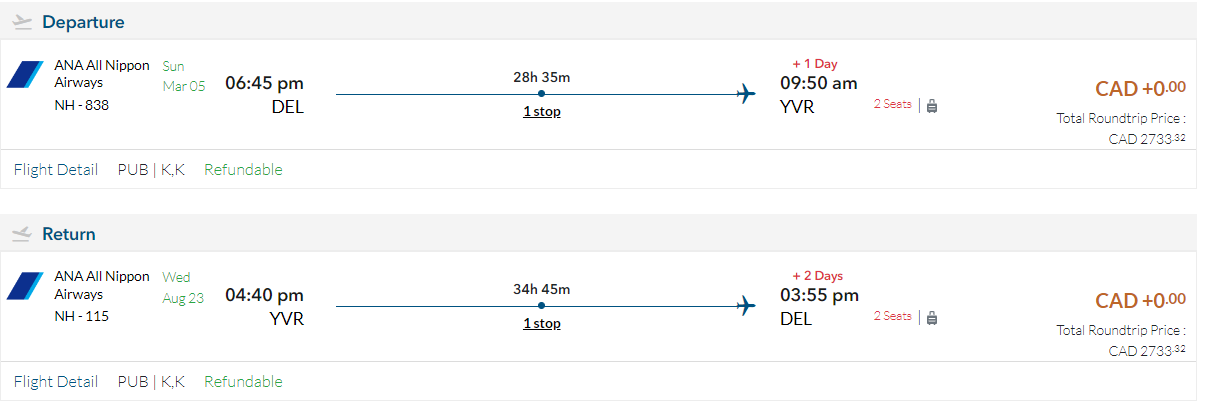Expand the 1 stop info for return
The height and width of the screenshot is (408, 1205).
point(542,324)
